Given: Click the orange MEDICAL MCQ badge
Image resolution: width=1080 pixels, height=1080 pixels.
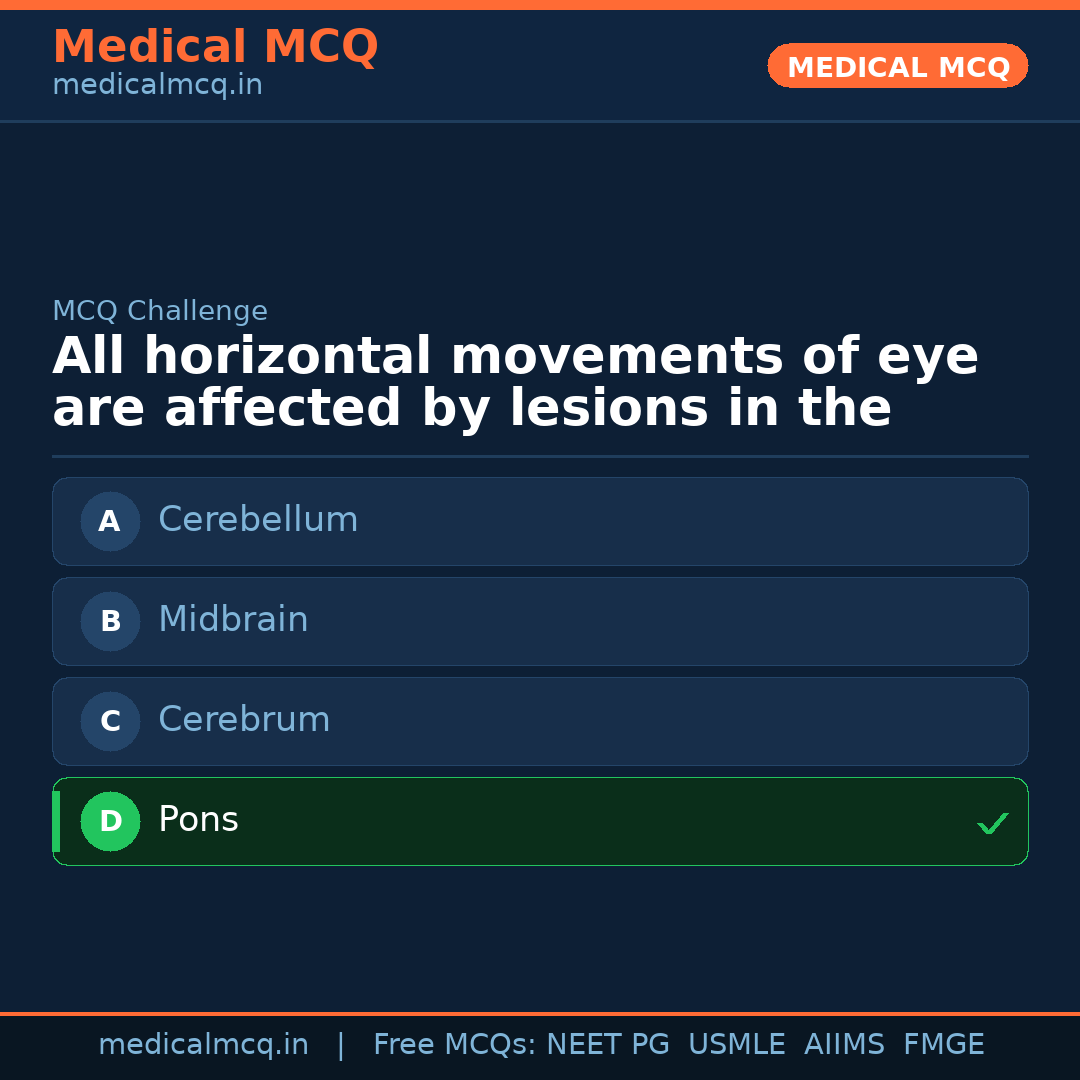Looking at the screenshot, I should 897,66.
